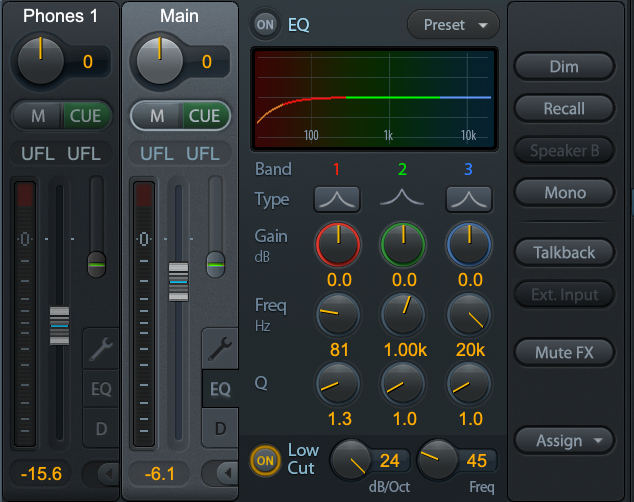Select Band 1 filter type icon
The image size is (634, 502).
337,199
